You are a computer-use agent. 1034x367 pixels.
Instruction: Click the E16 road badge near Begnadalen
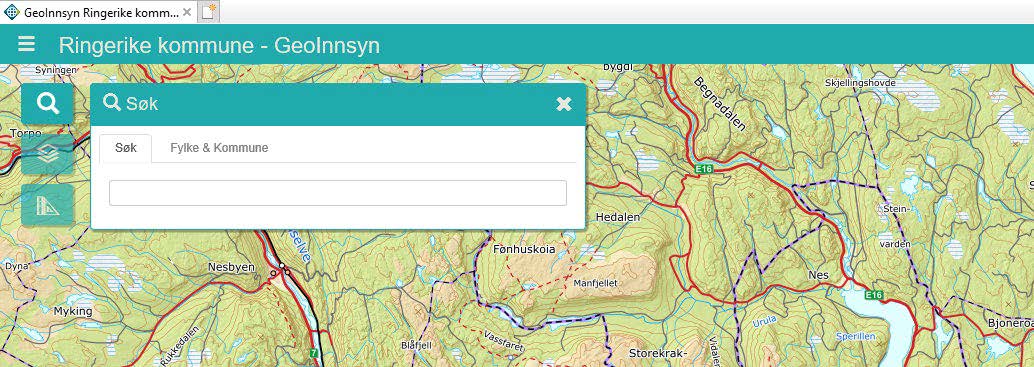704,170
